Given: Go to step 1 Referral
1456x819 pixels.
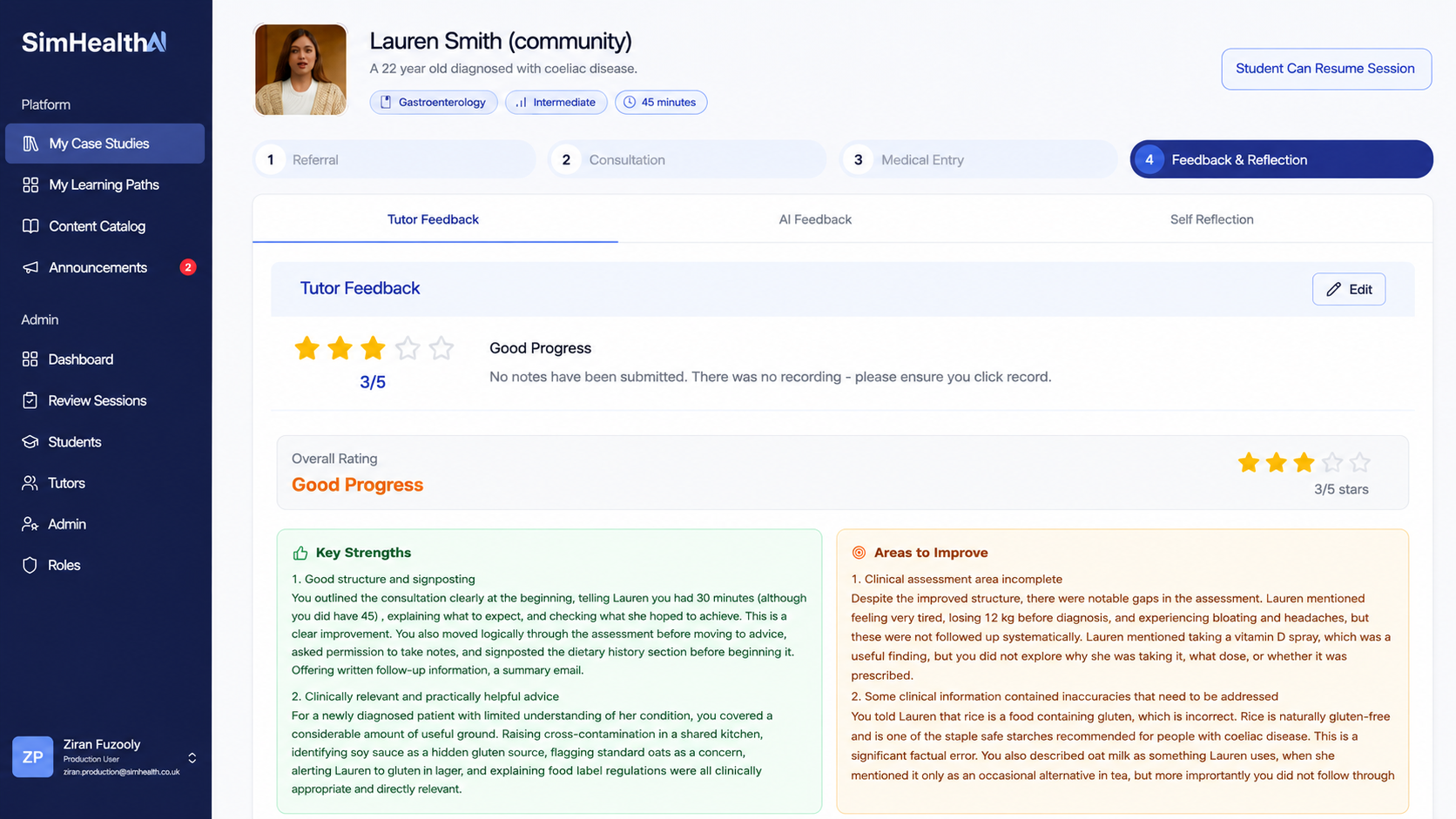Looking at the screenshot, I should (394, 159).
